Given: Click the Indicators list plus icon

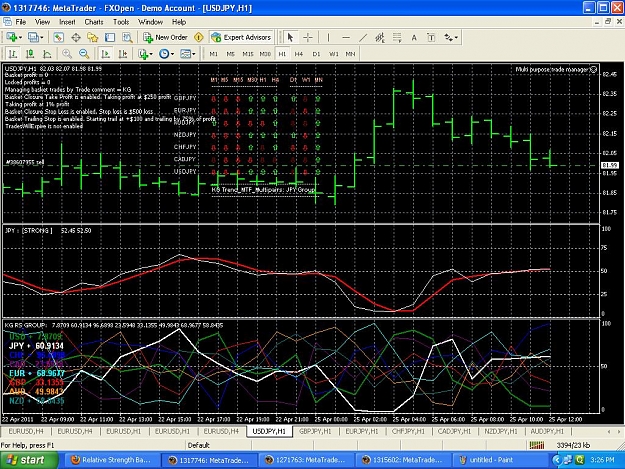Looking at the screenshot, I should (143, 53).
